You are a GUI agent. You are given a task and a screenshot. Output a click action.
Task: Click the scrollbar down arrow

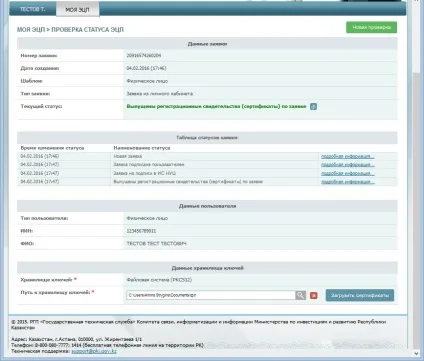(x=416, y=353)
